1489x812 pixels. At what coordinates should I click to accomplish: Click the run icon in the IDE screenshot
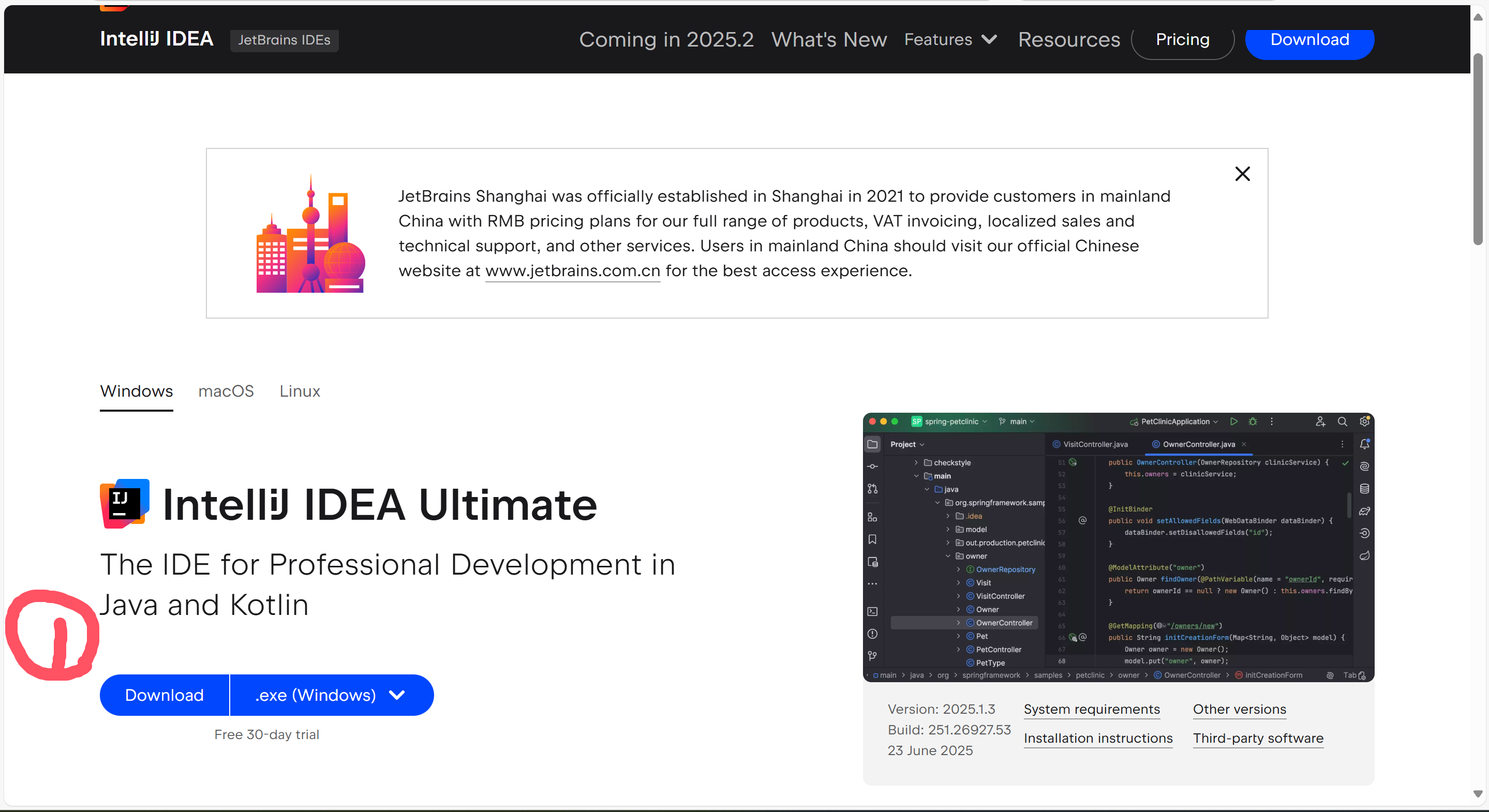pyautogui.click(x=1233, y=422)
